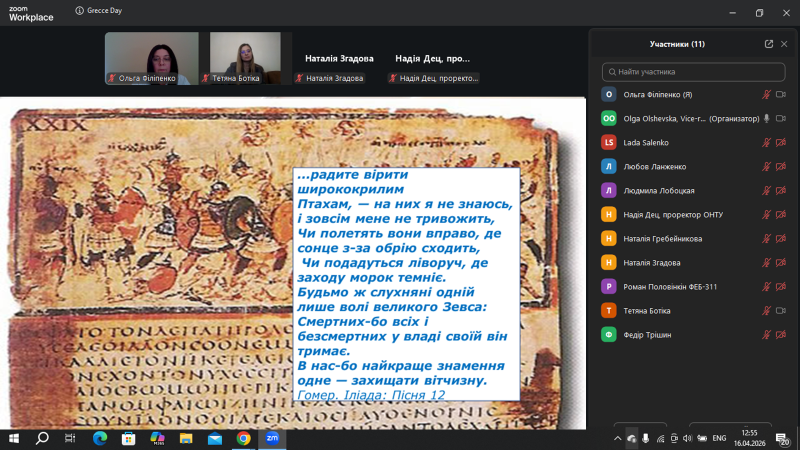Open Тетяна Ботіка video thumbnail

pos(245,58)
